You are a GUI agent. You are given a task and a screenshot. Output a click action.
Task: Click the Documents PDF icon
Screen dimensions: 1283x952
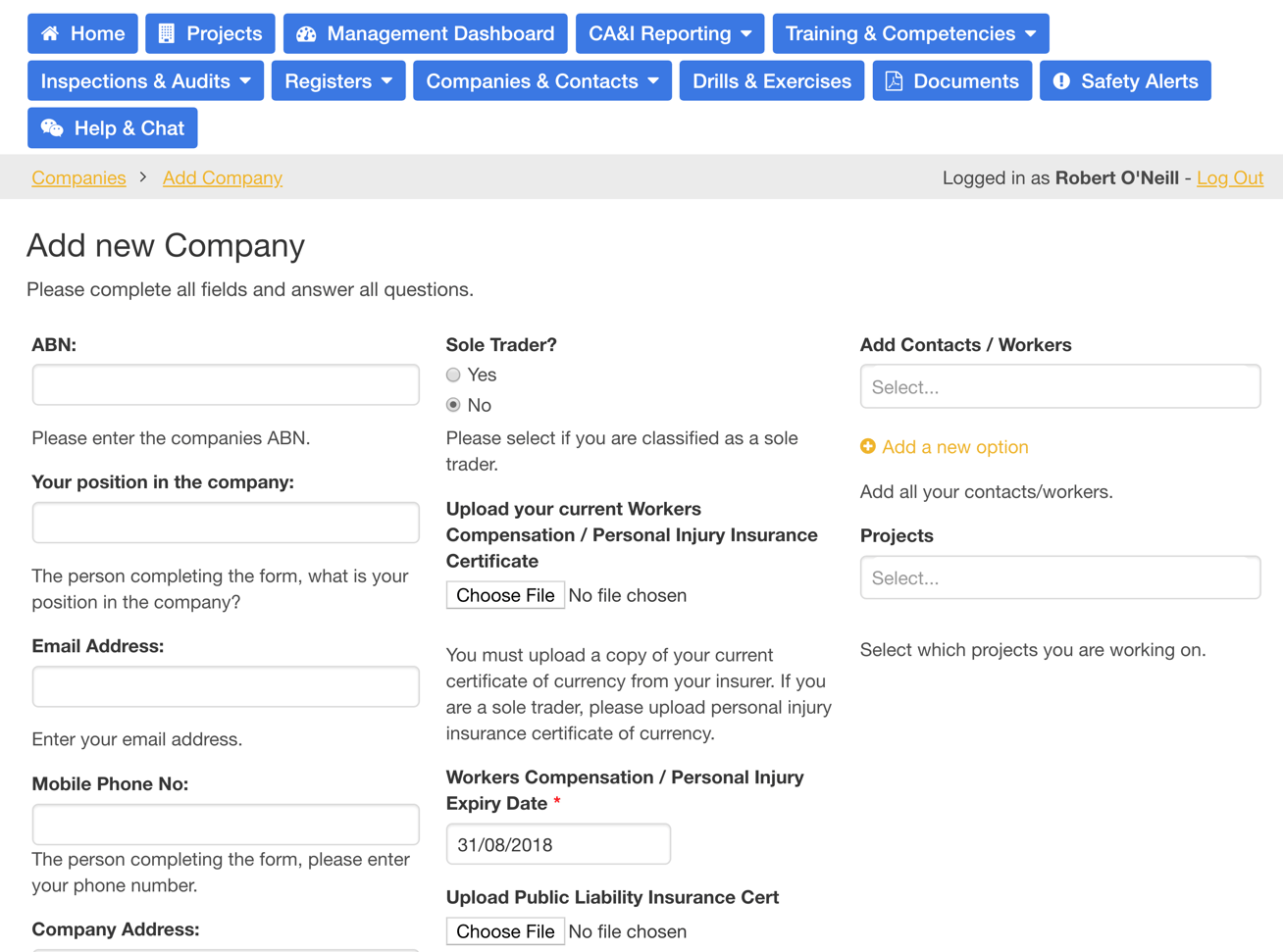tap(893, 80)
